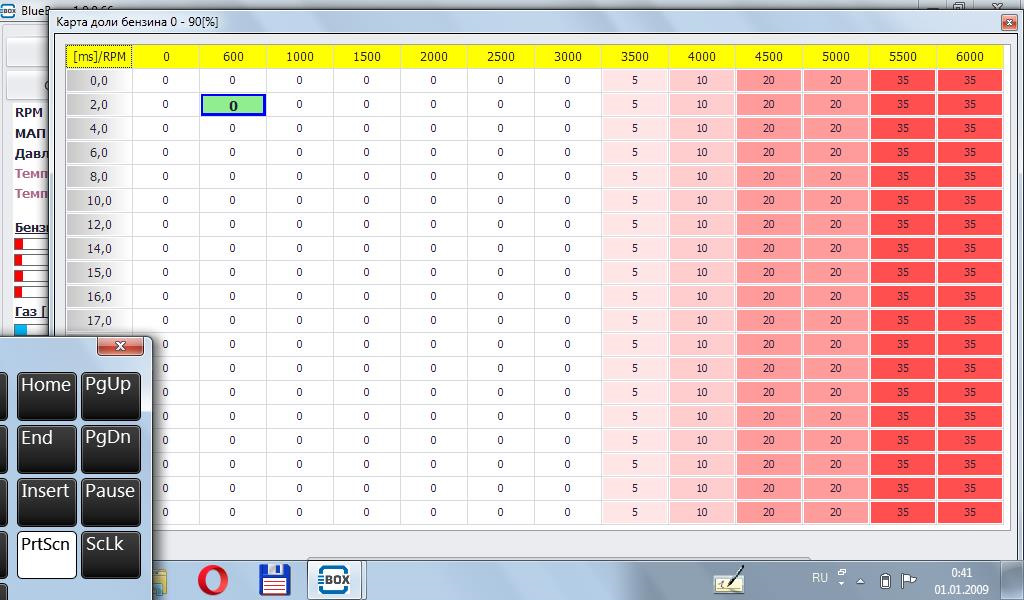Click the PrtScn key on on-screen keyboard
This screenshot has width=1024, height=600.
pyautogui.click(x=46, y=555)
